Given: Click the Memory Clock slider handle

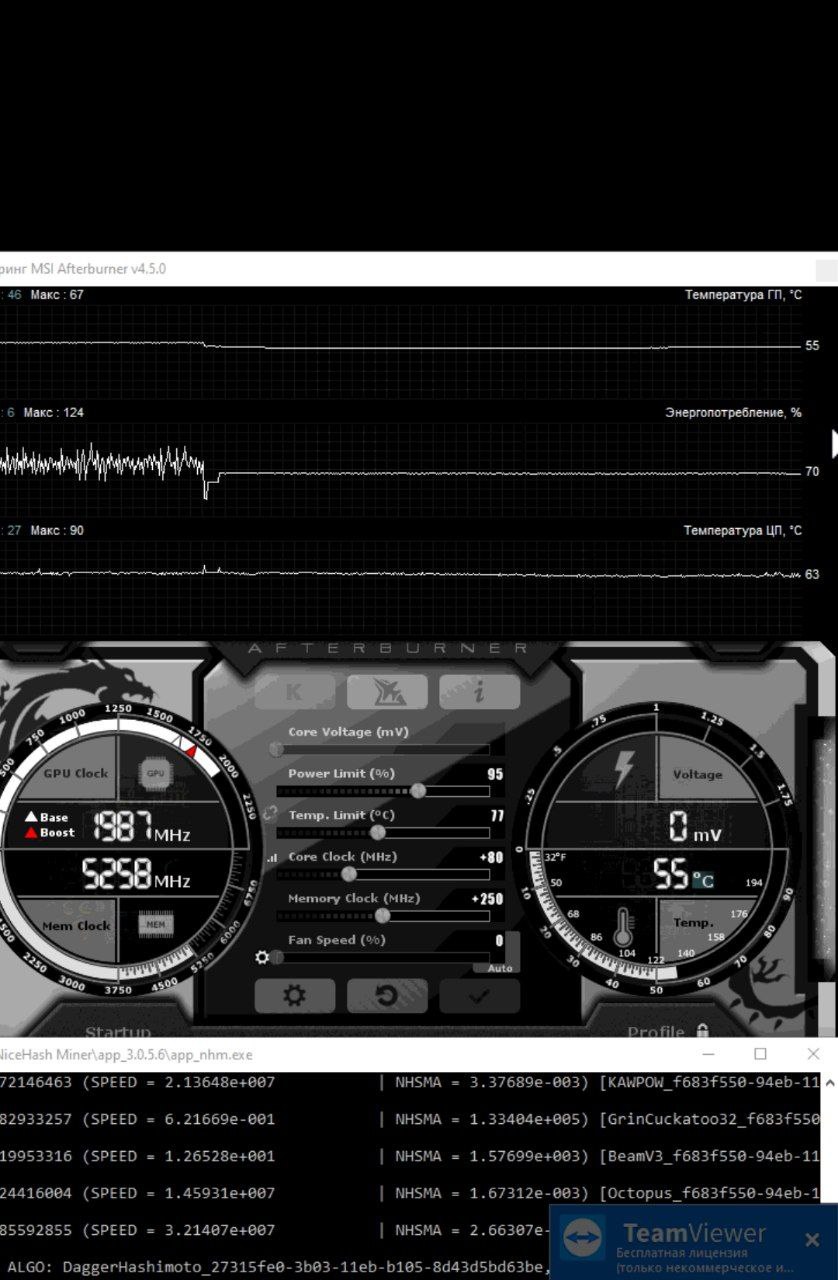Looking at the screenshot, I should (382, 915).
